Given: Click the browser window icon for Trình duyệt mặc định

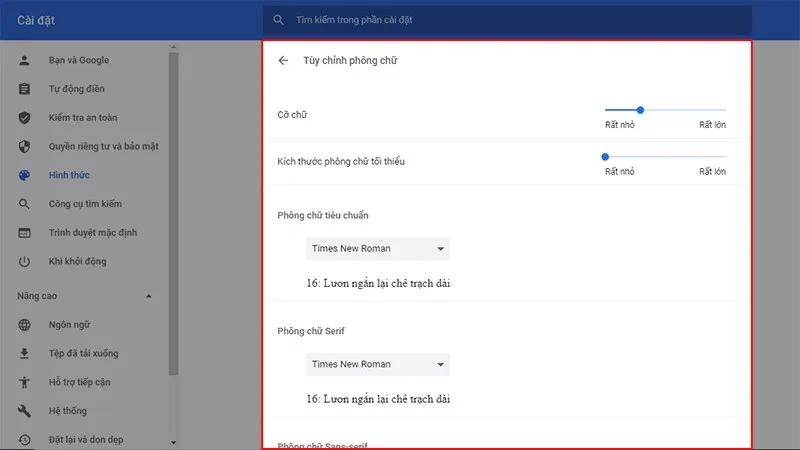Looking at the screenshot, I should coord(24,233).
